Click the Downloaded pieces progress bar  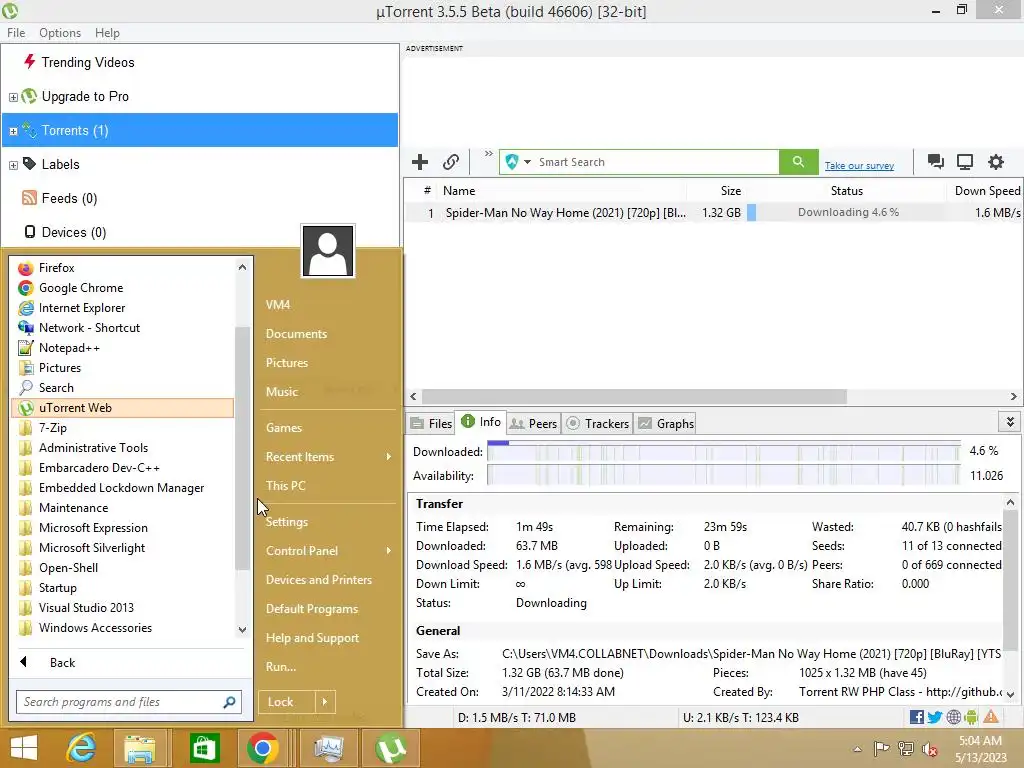[724, 452]
